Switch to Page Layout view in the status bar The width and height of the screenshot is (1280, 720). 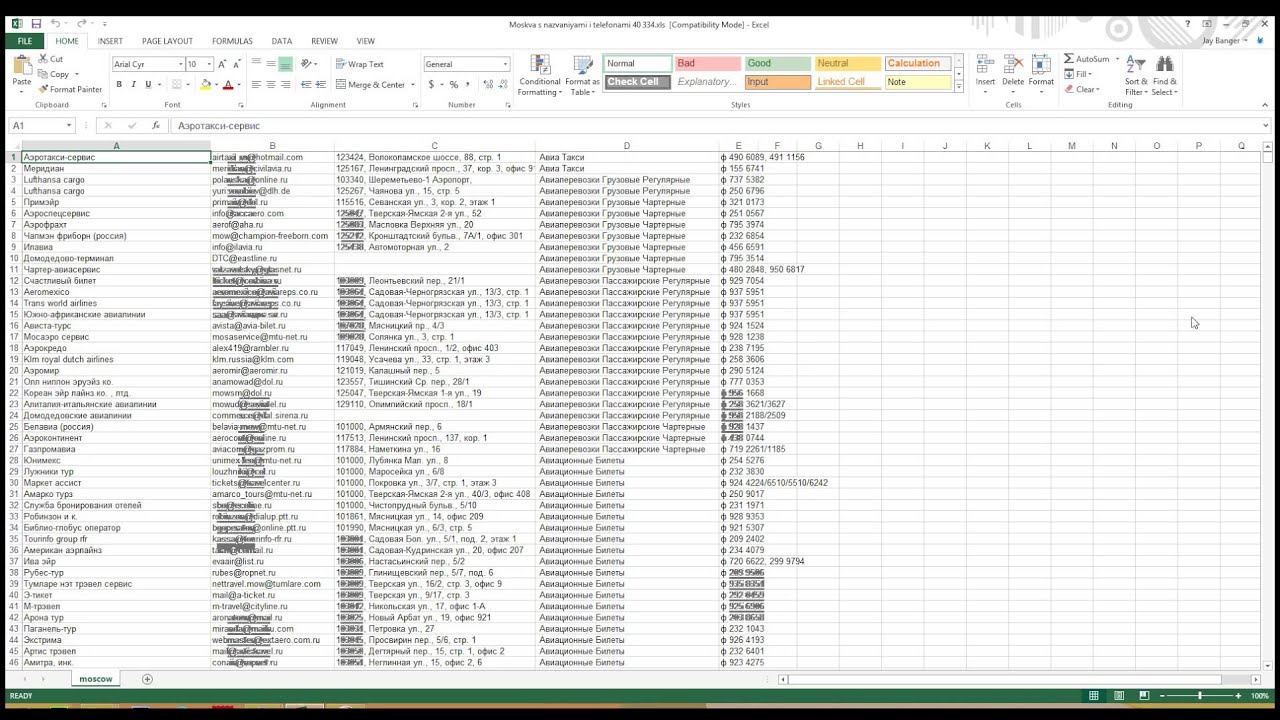pos(1119,696)
